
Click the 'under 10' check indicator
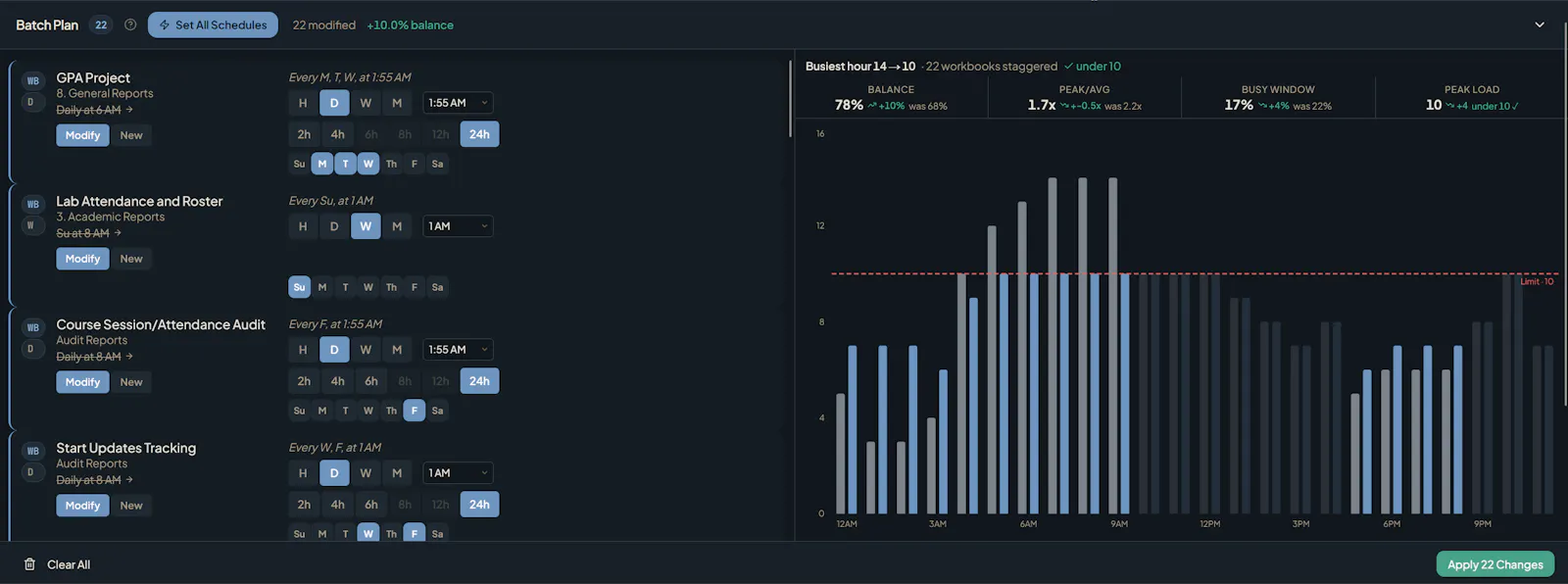[x=1093, y=66]
